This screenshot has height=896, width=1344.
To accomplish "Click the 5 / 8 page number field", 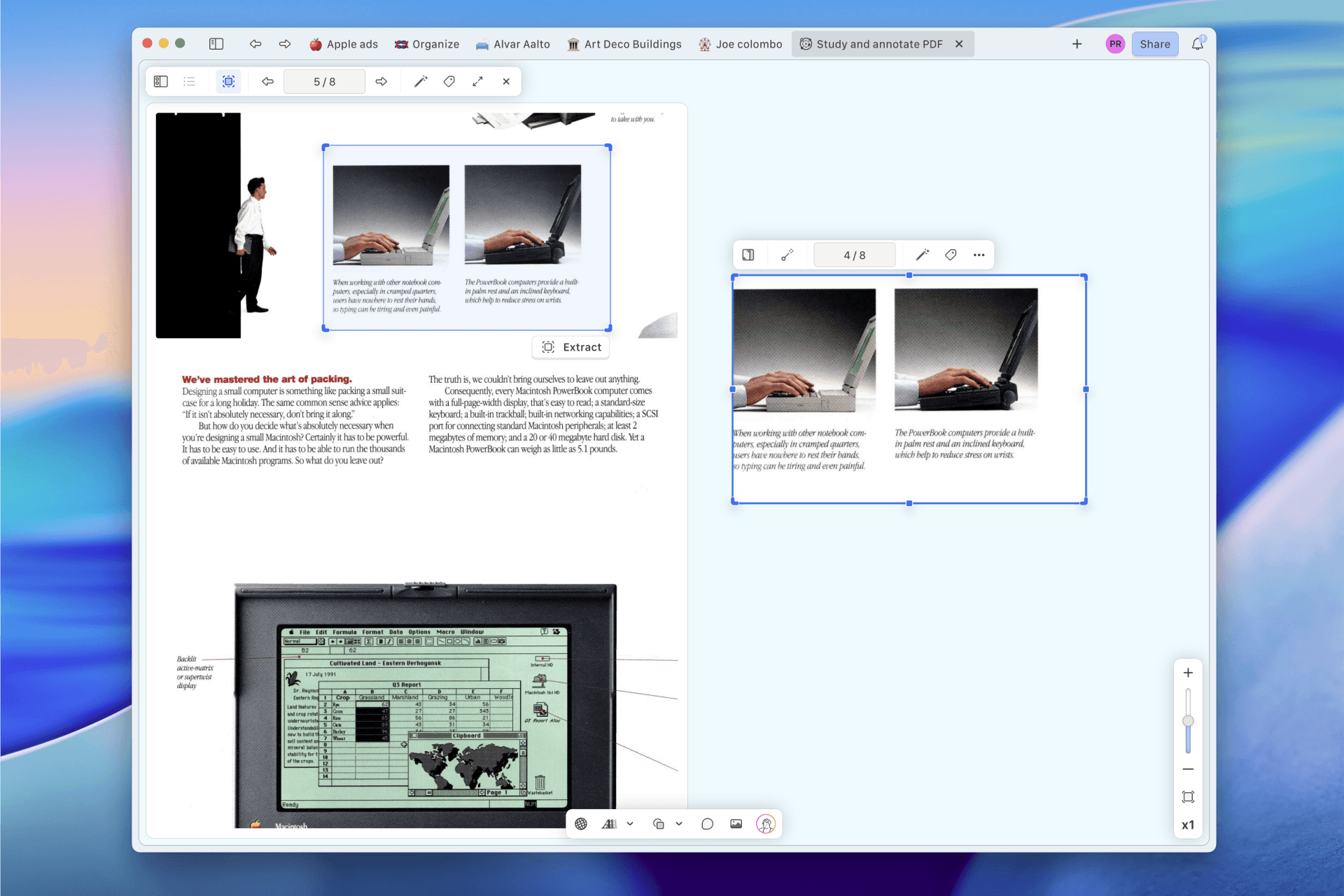I will pyautogui.click(x=324, y=82).
